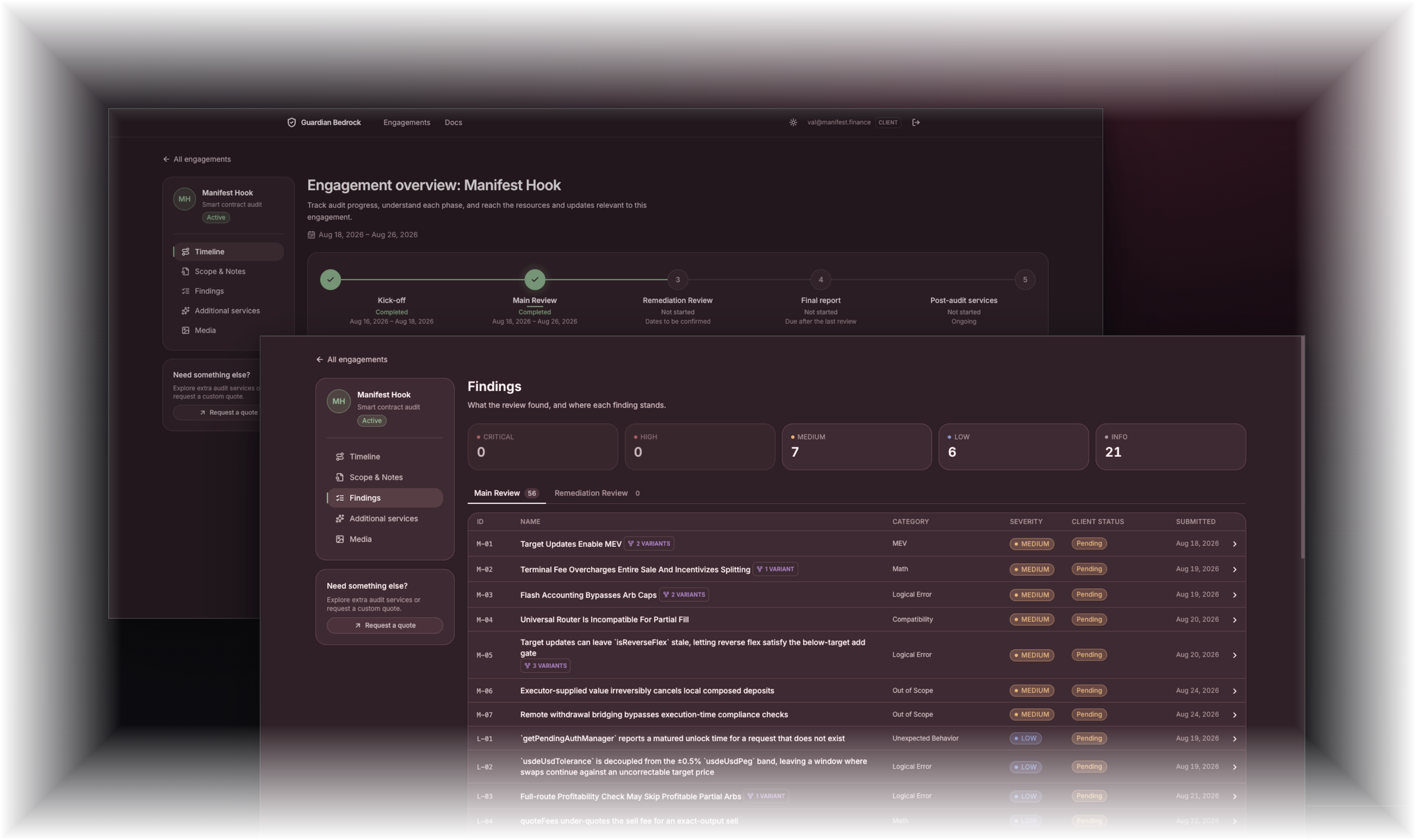Expand finding M-04 row chevron

tap(1234, 620)
